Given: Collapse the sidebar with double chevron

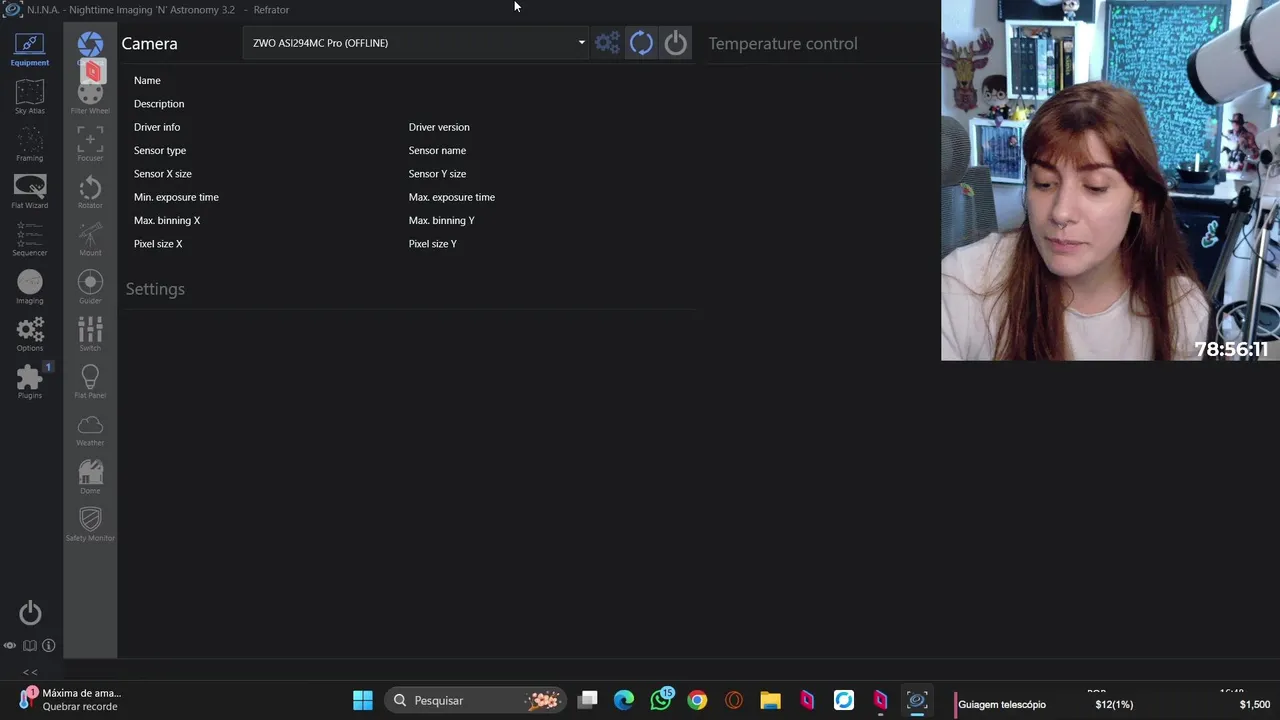Looking at the screenshot, I should pyautogui.click(x=30, y=672).
